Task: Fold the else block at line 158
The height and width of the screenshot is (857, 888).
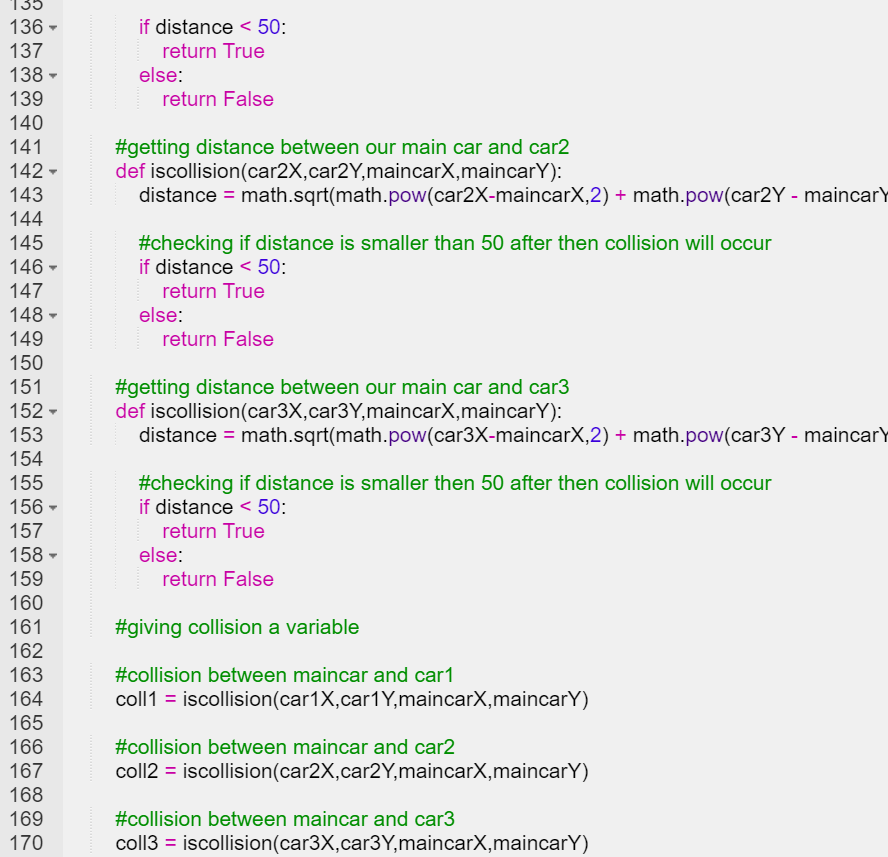Action: click(52, 556)
